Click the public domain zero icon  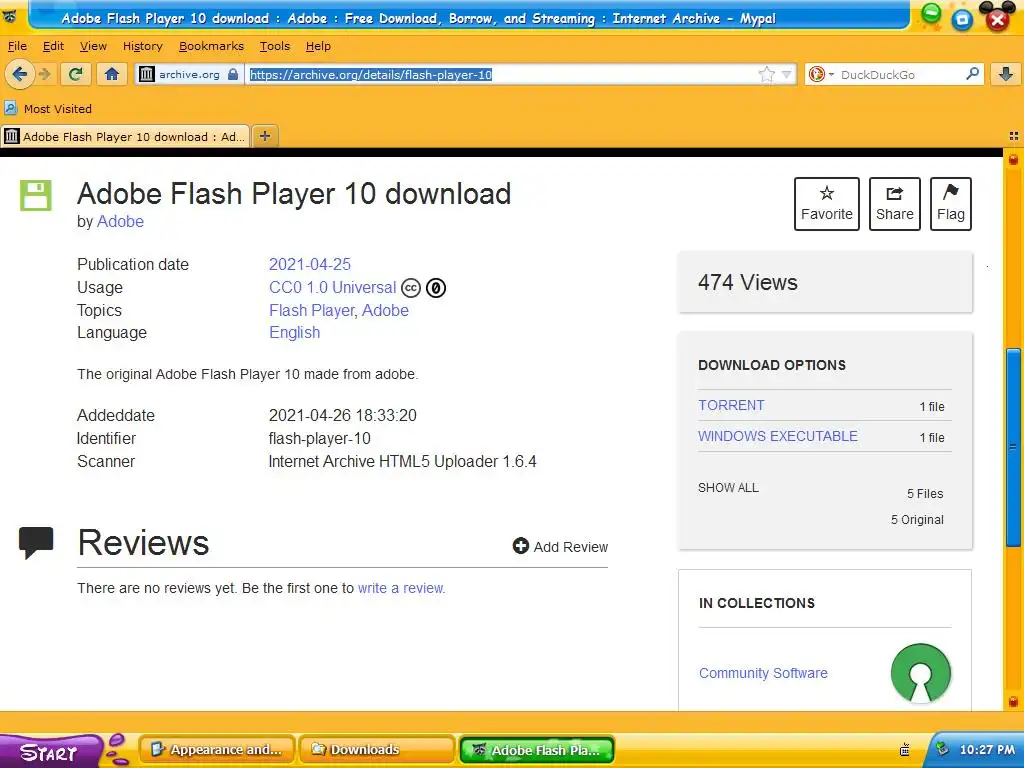436,287
